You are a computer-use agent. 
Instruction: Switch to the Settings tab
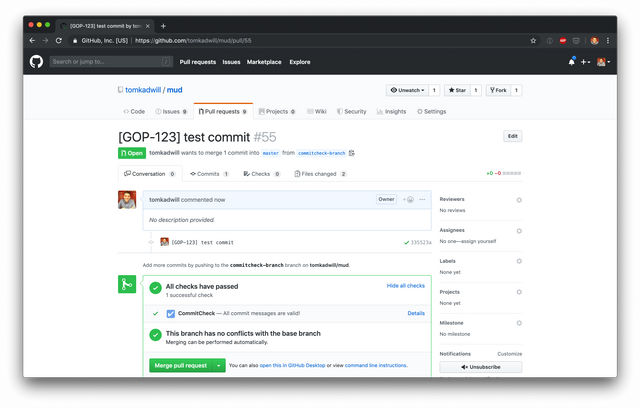click(x=431, y=111)
